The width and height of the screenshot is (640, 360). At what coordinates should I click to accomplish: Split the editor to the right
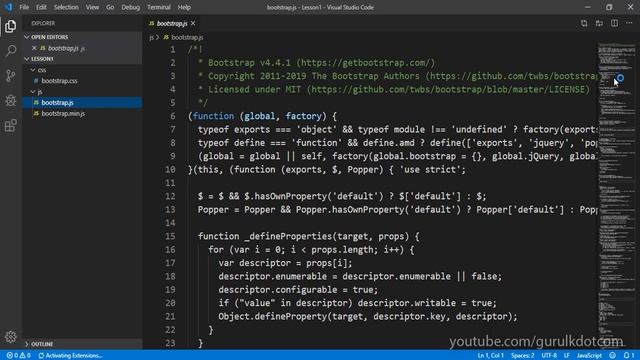614,23
